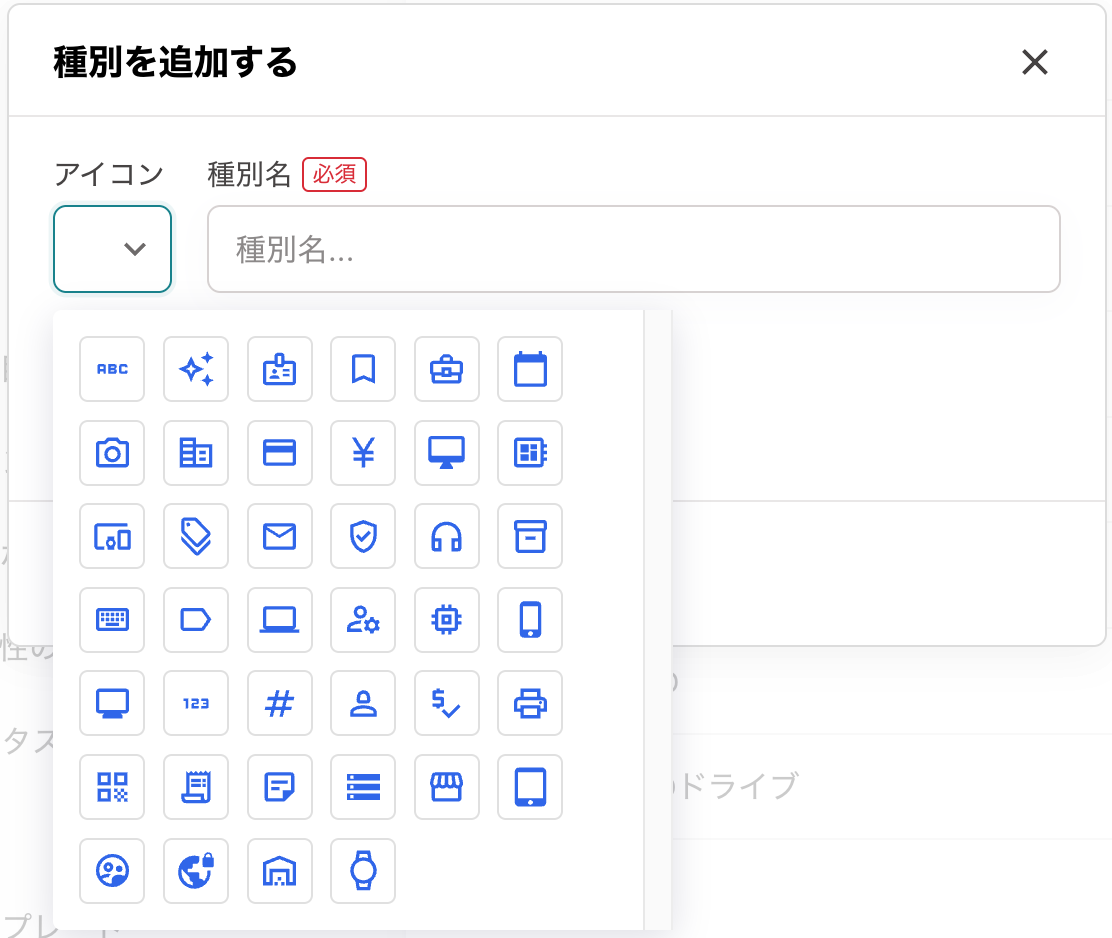Select the single person icon
Viewport: 1112px width, 938px height.
coord(363,703)
